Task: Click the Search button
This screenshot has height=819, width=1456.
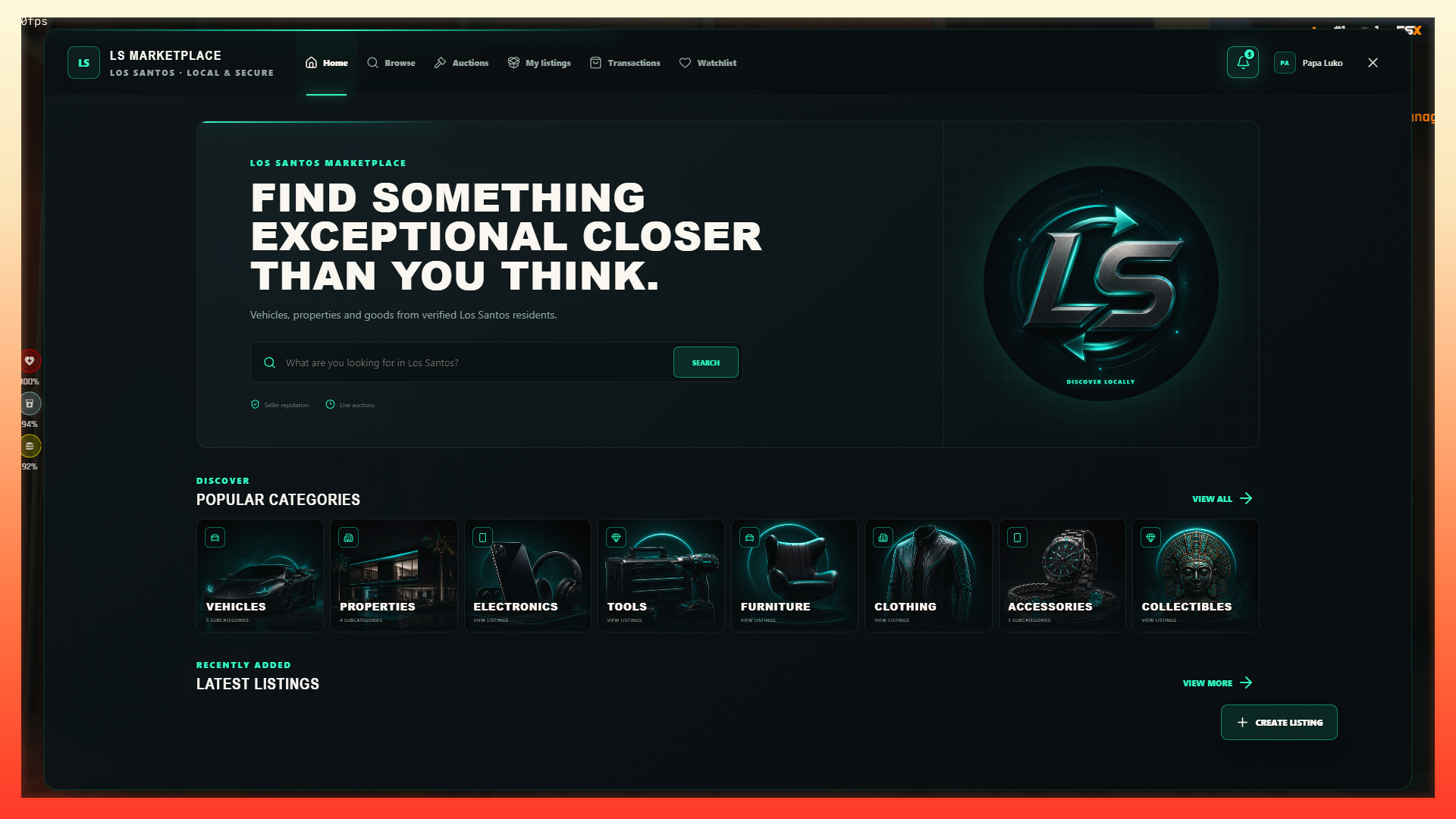Action: coord(706,362)
